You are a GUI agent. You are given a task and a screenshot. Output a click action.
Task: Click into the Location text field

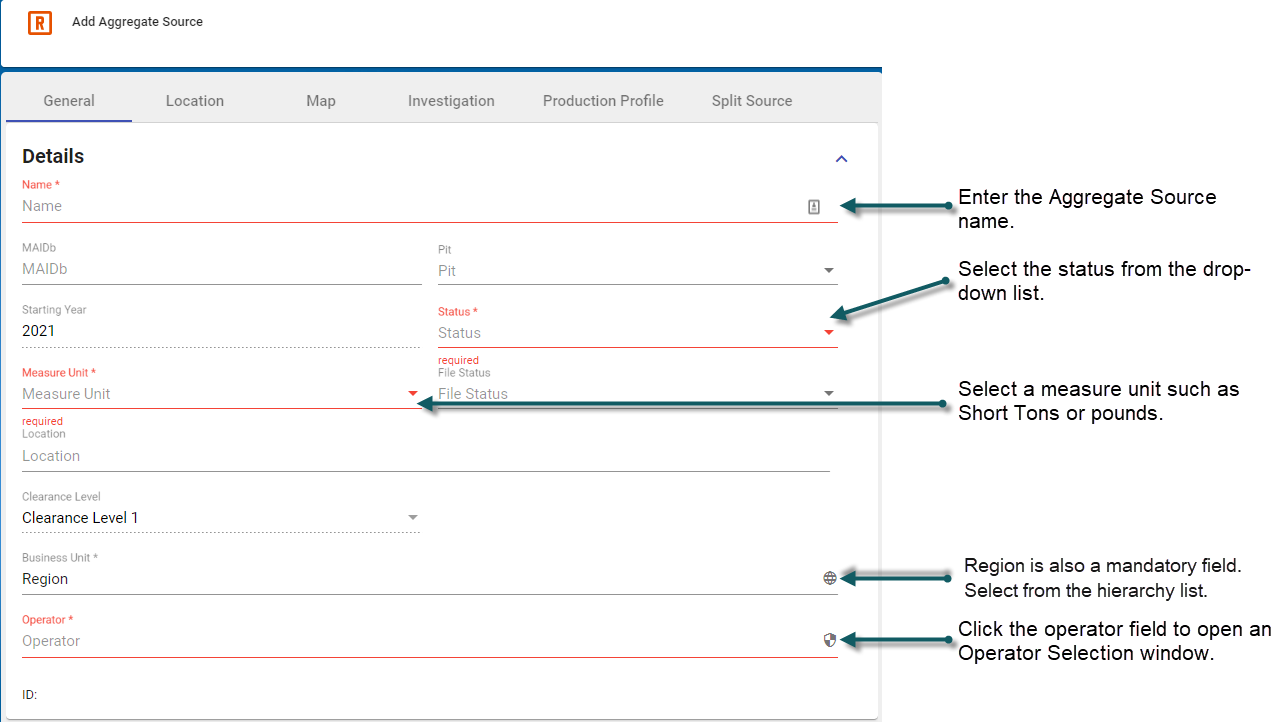[x=420, y=456]
